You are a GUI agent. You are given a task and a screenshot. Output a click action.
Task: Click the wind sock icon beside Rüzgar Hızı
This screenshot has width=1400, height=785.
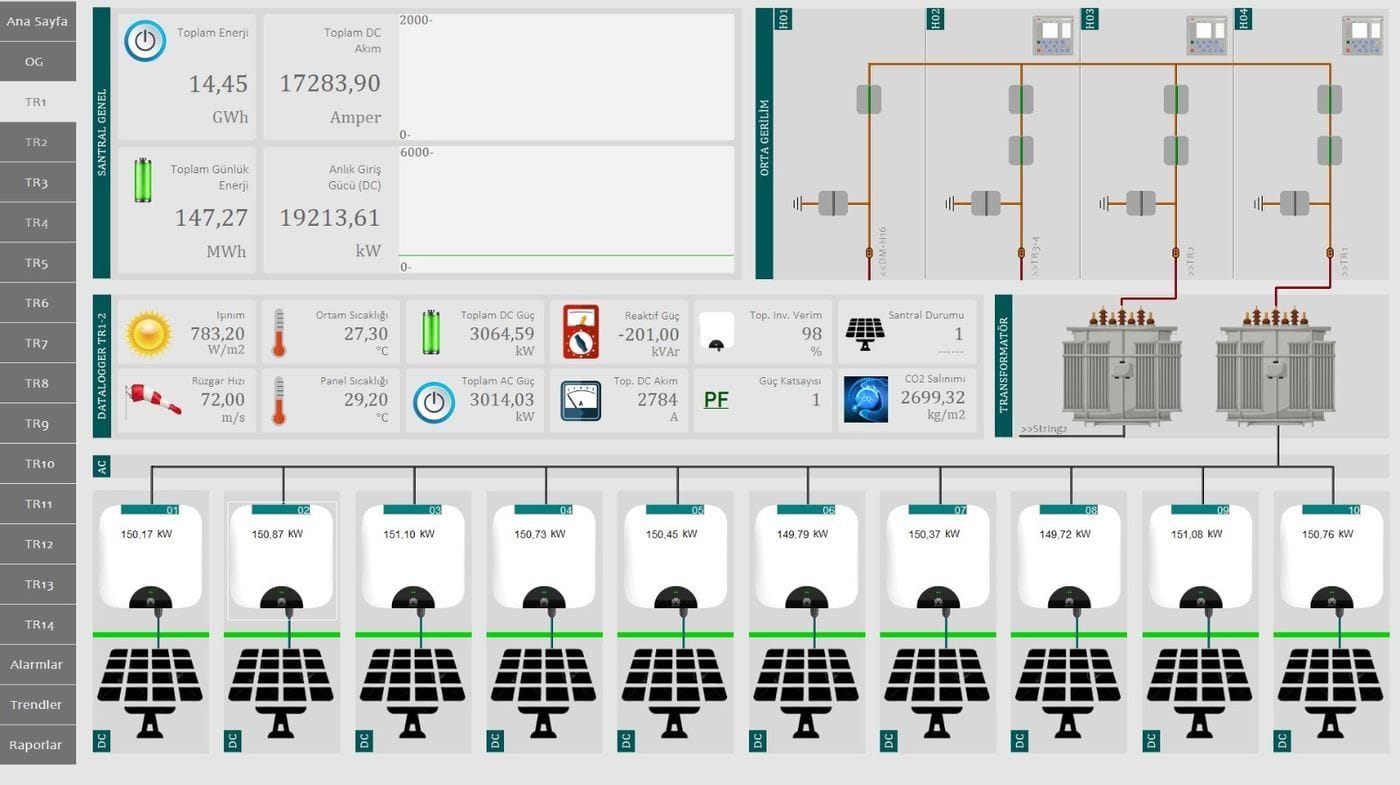[153, 399]
